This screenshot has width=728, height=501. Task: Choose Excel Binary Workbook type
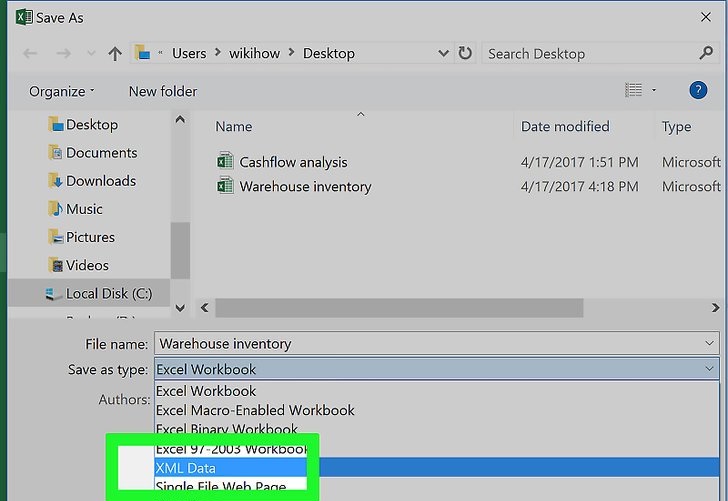[x=436, y=429]
